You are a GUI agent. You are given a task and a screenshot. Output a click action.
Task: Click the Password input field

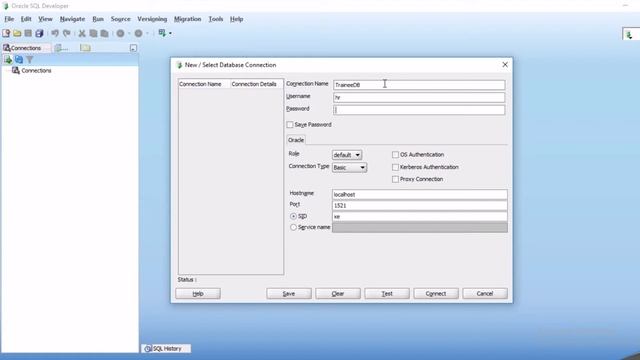[419, 110]
